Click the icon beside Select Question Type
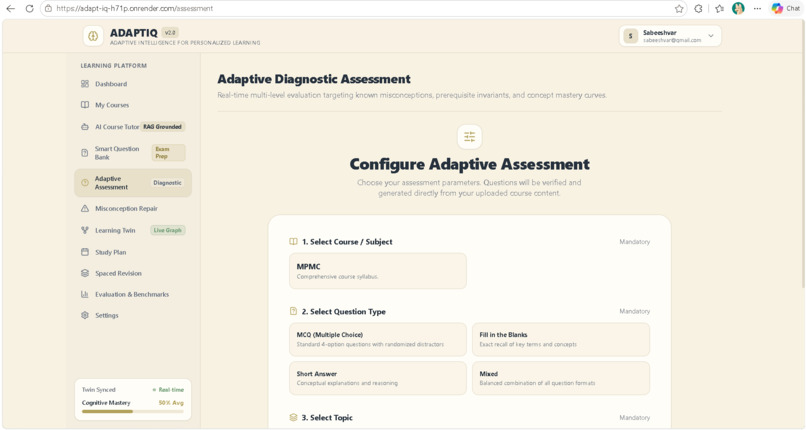 tap(294, 311)
